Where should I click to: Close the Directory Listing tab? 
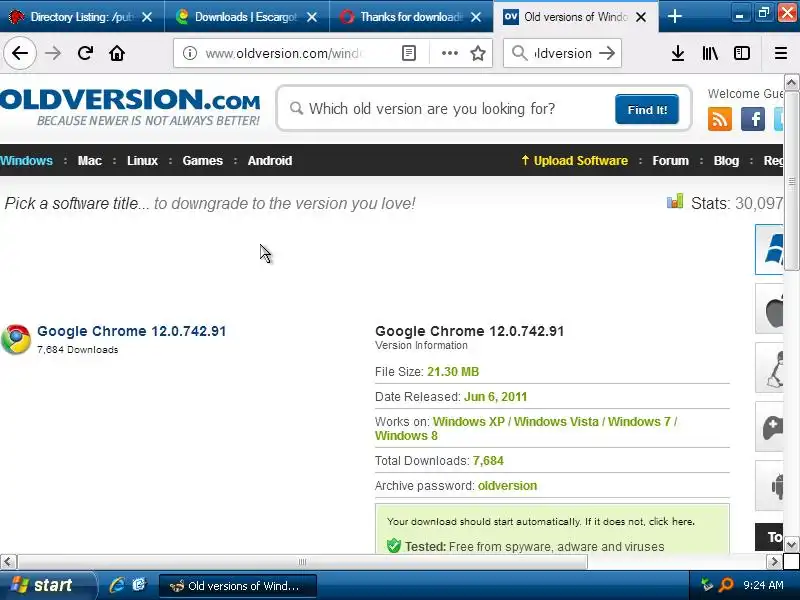point(147,17)
